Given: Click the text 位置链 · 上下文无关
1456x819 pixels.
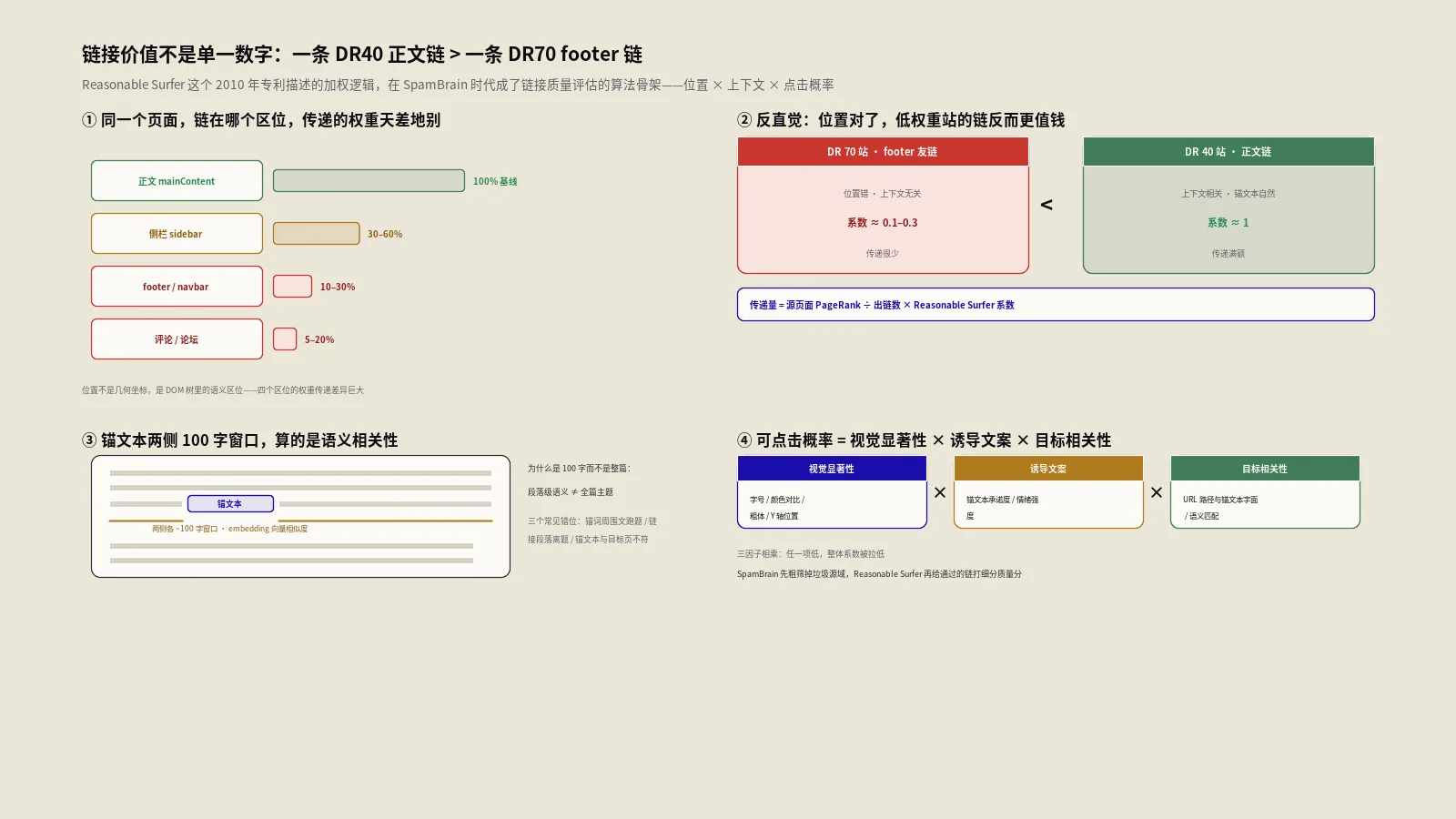Looking at the screenshot, I should (882, 194).
